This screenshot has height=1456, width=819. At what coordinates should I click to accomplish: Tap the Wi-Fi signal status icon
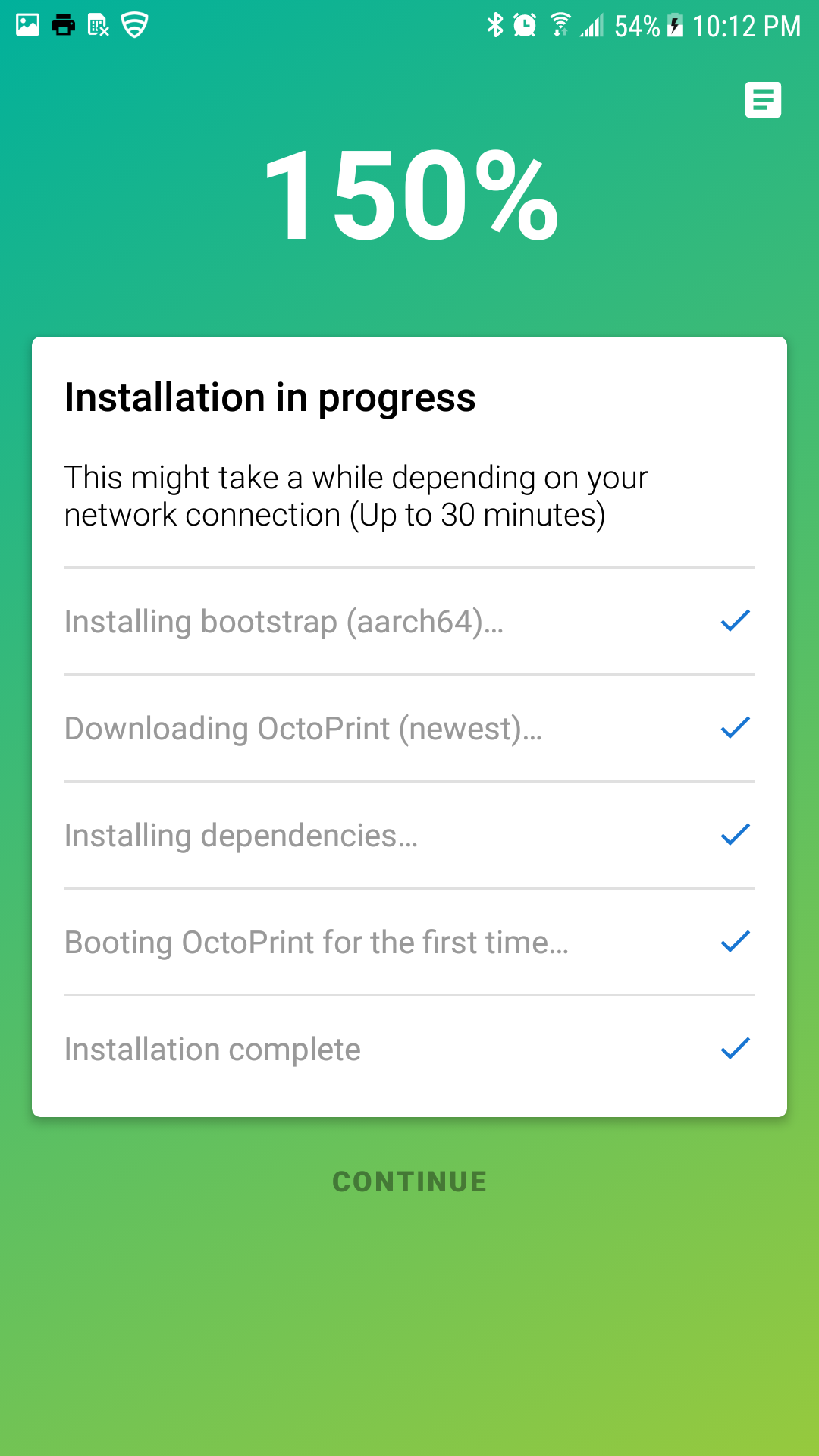pos(561,25)
